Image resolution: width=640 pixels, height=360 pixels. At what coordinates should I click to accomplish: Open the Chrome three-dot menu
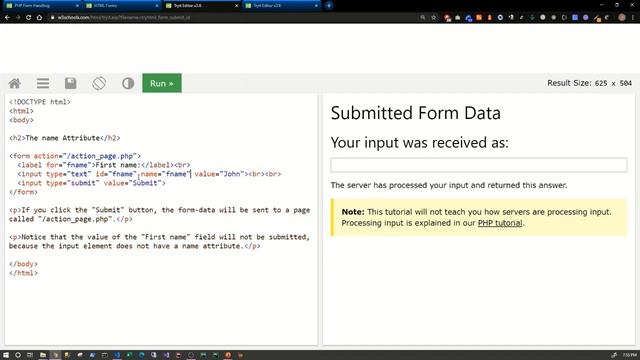633,18
